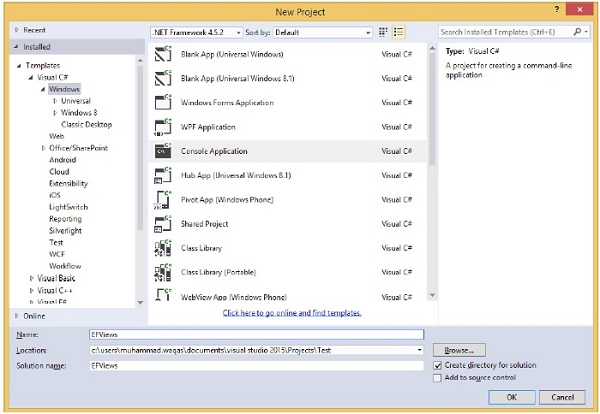Select Android category in the tree
The height and width of the screenshot is (414, 600).
[62, 160]
